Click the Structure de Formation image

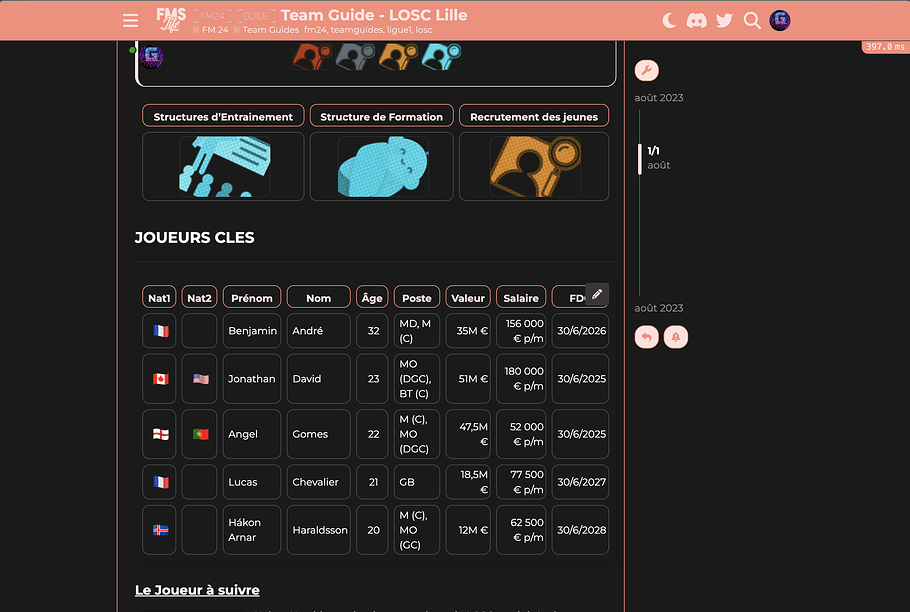382,166
